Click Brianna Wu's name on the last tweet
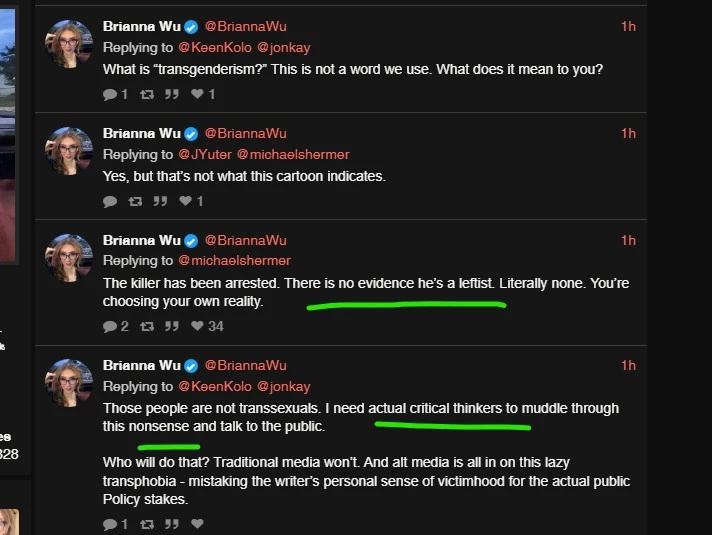This screenshot has height=535, width=712. (x=142, y=365)
